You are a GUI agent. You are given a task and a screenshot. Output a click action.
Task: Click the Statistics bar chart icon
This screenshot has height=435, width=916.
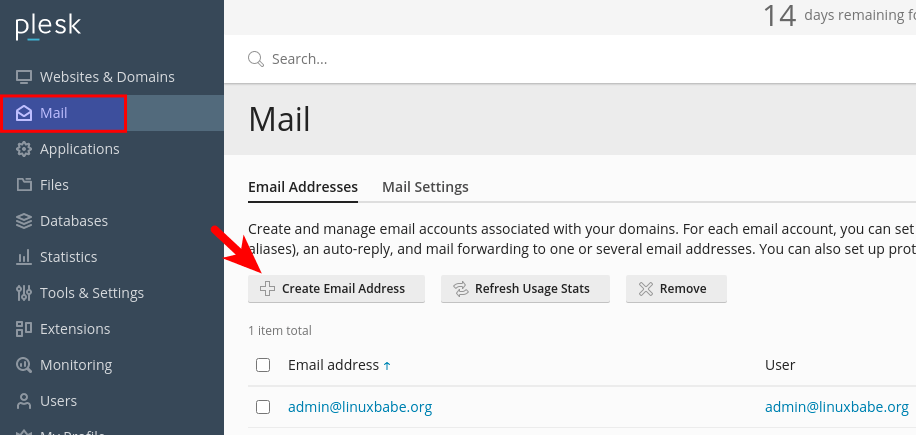pos(24,257)
